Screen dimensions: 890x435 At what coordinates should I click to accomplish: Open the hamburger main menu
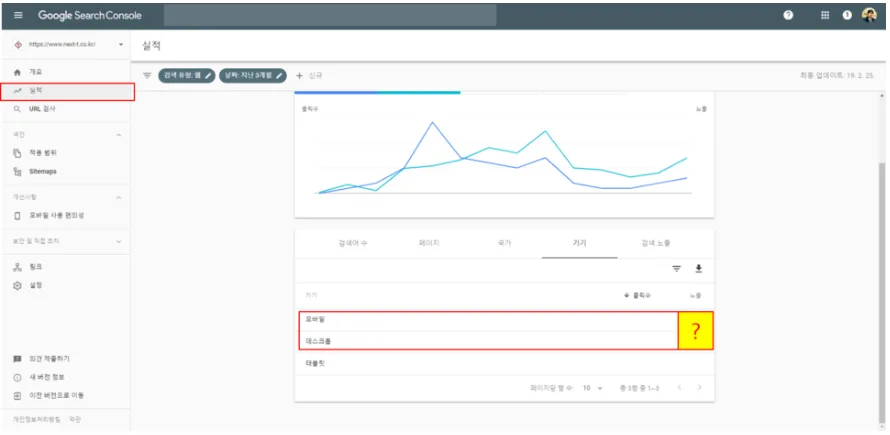coord(18,16)
